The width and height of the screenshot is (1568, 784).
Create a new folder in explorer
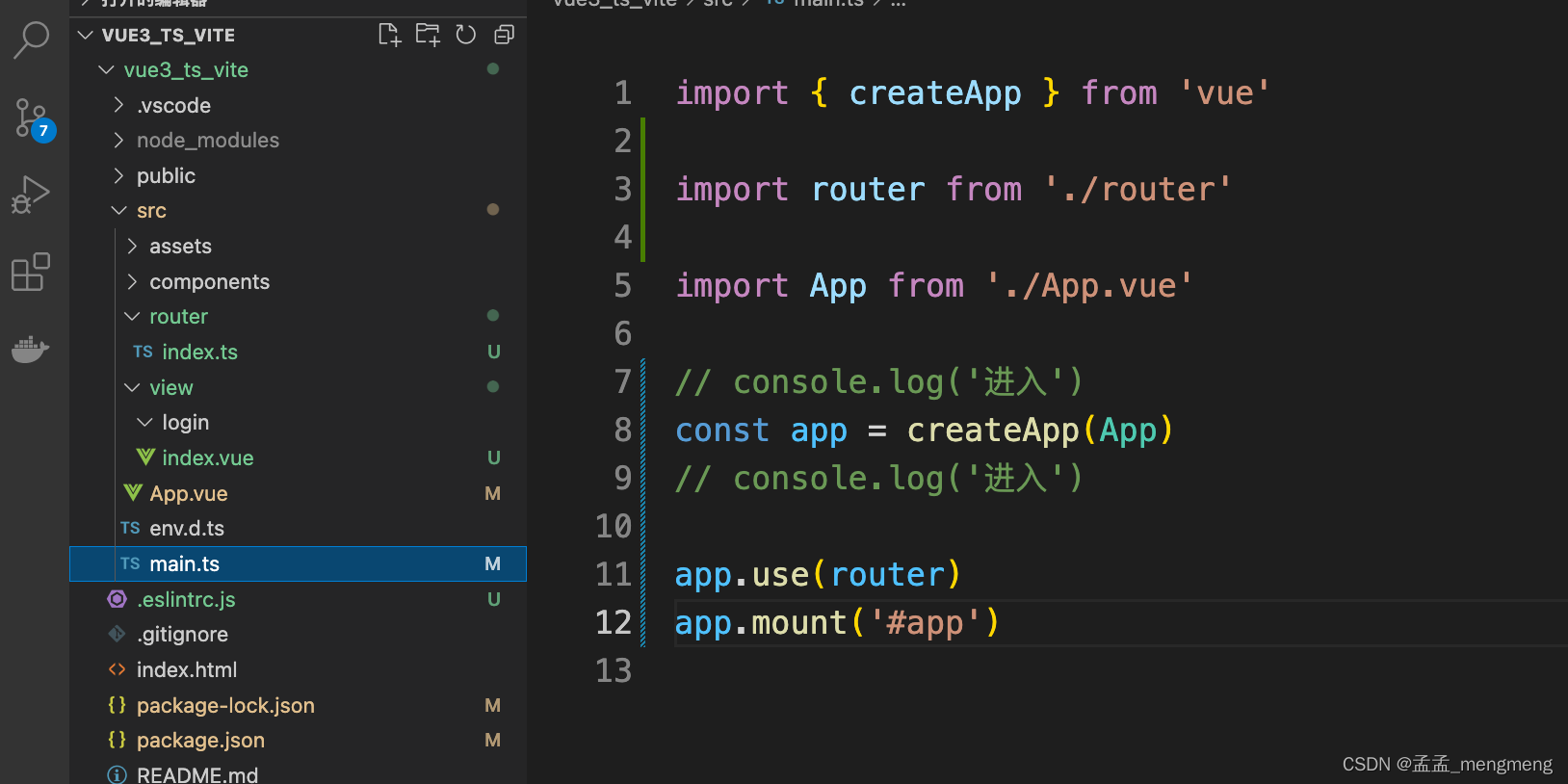pyautogui.click(x=428, y=35)
